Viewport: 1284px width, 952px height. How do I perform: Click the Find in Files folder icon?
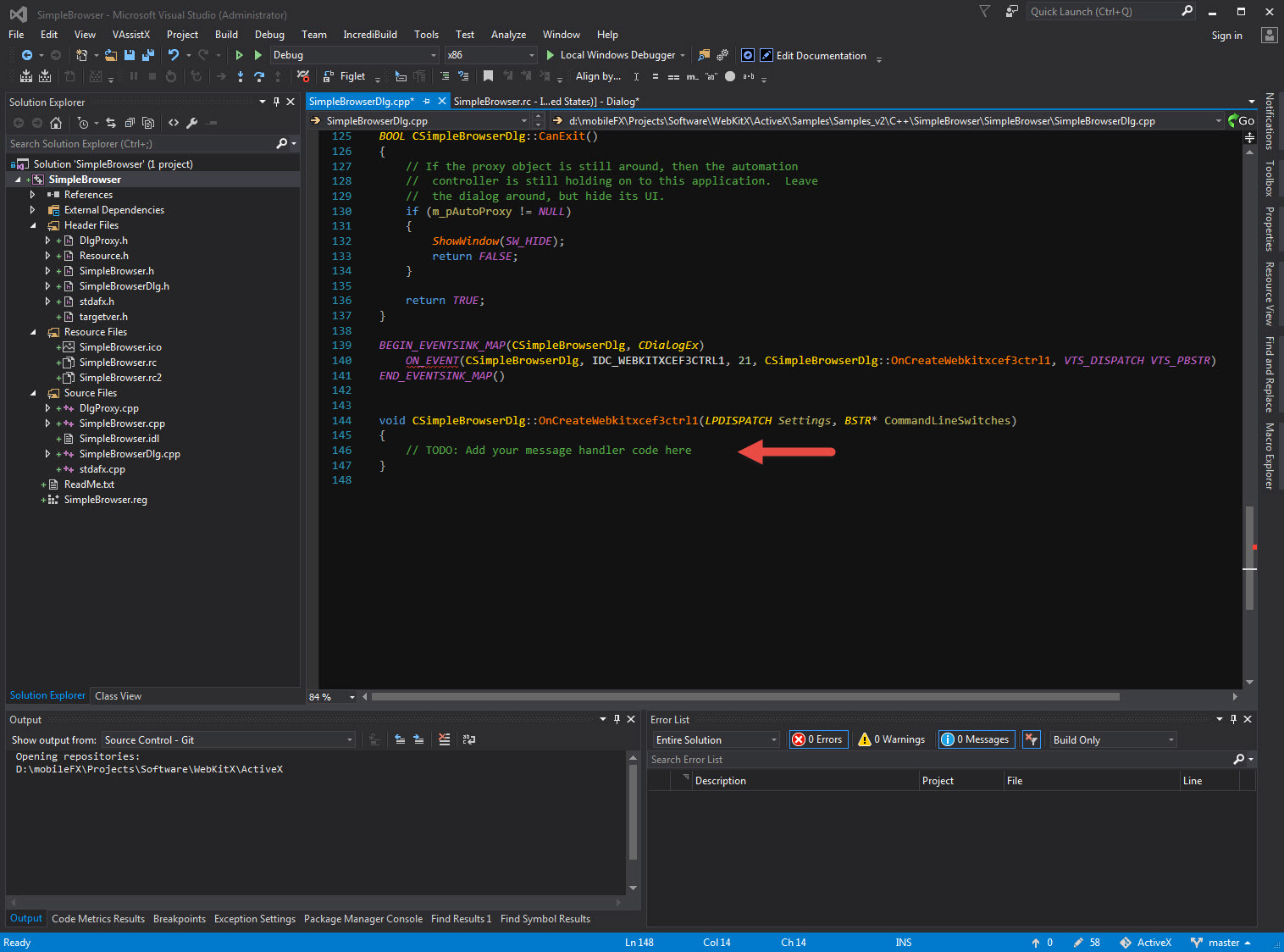click(x=704, y=55)
